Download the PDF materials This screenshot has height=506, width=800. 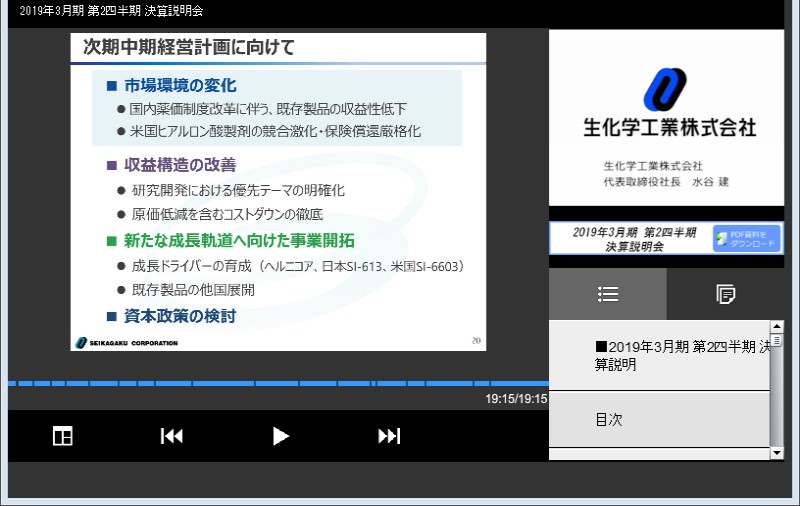coord(746,238)
